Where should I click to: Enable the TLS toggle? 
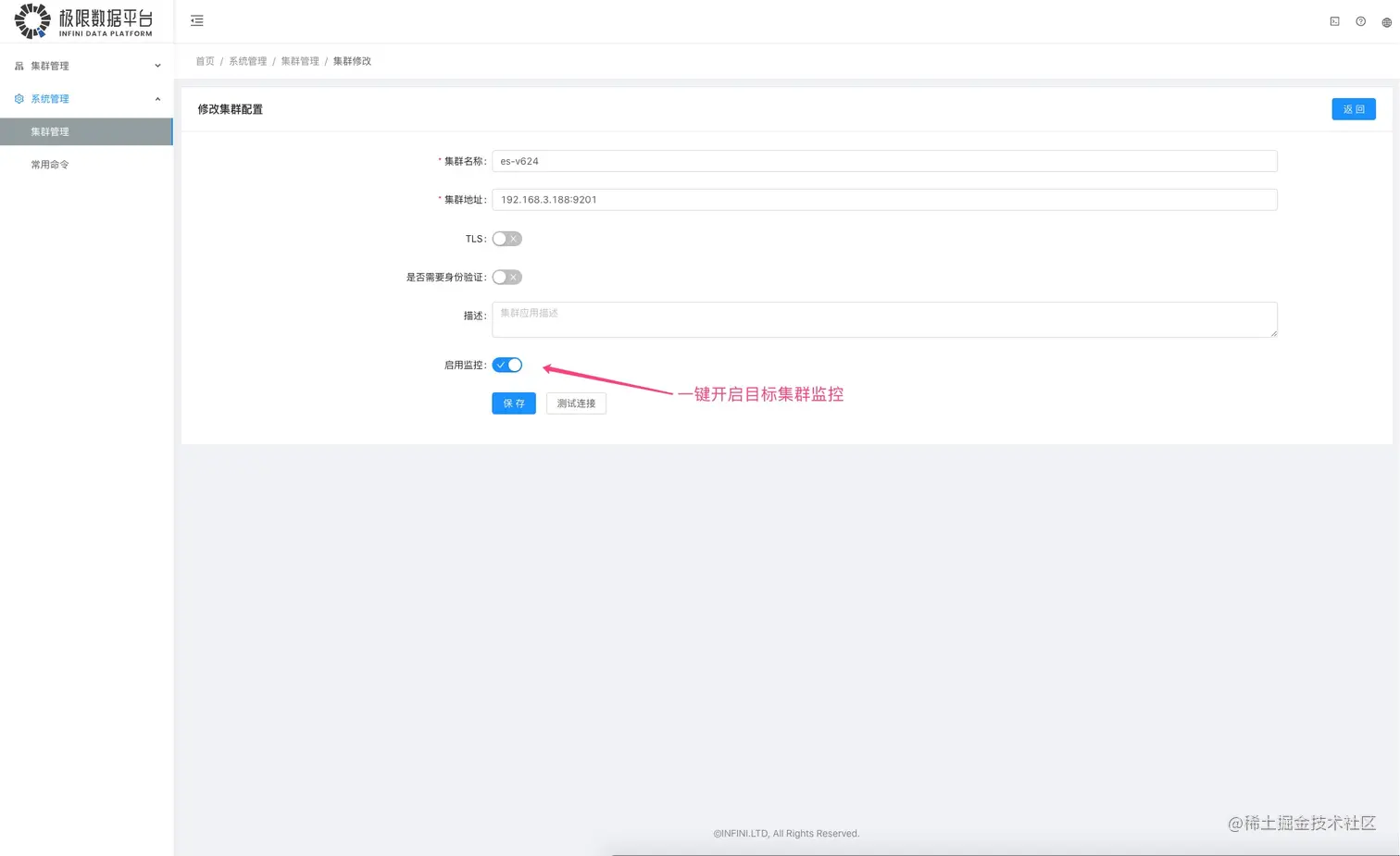coord(506,238)
